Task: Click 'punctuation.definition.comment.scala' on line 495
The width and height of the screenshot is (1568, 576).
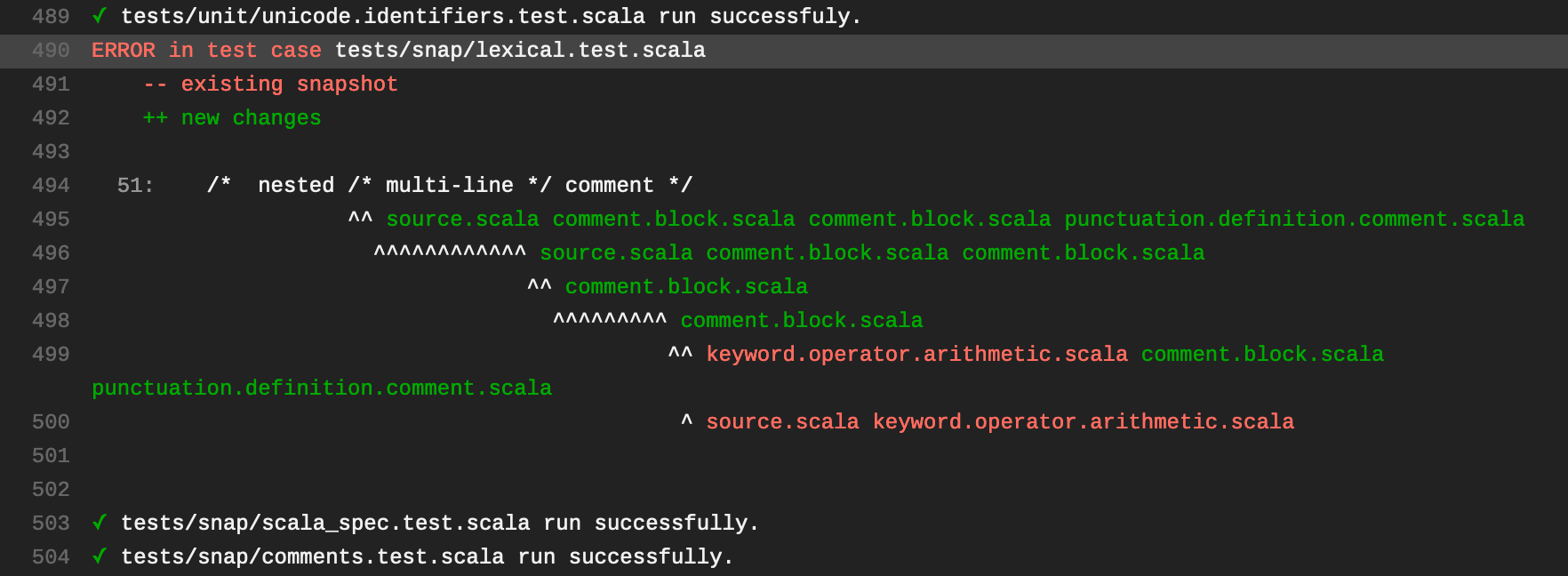Action: click(1294, 220)
